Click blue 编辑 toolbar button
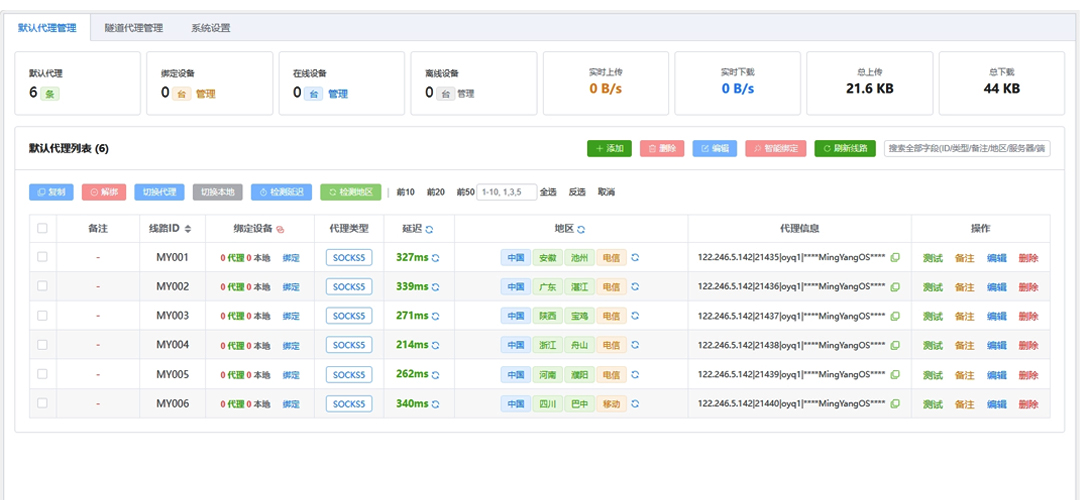The width and height of the screenshot is (1080, 500). pos(714,148)
